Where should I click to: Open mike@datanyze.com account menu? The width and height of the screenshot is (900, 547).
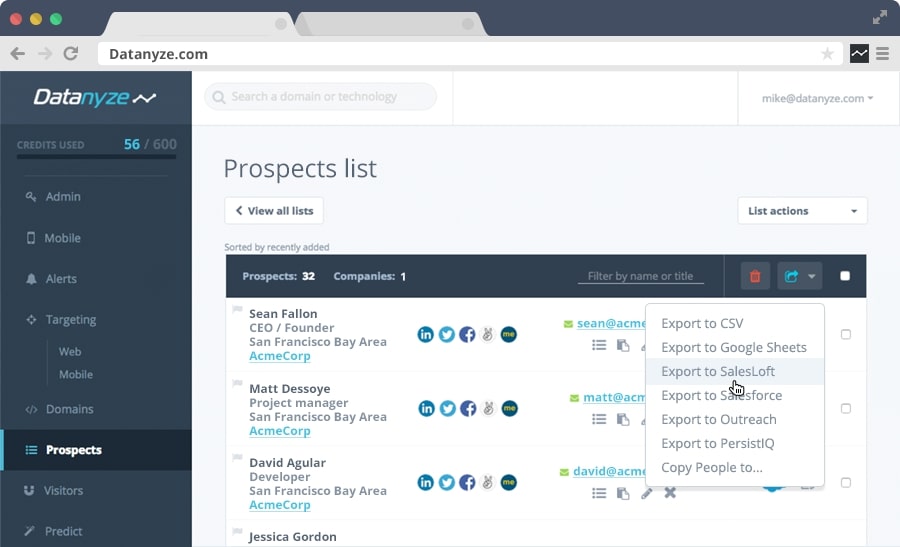817,98
